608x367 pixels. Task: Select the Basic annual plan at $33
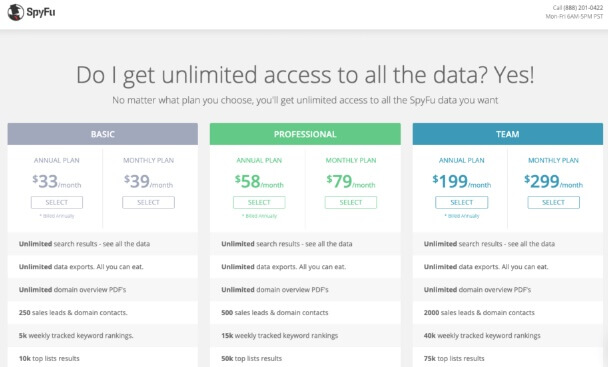pyautogui.click(x=57, y=203)
